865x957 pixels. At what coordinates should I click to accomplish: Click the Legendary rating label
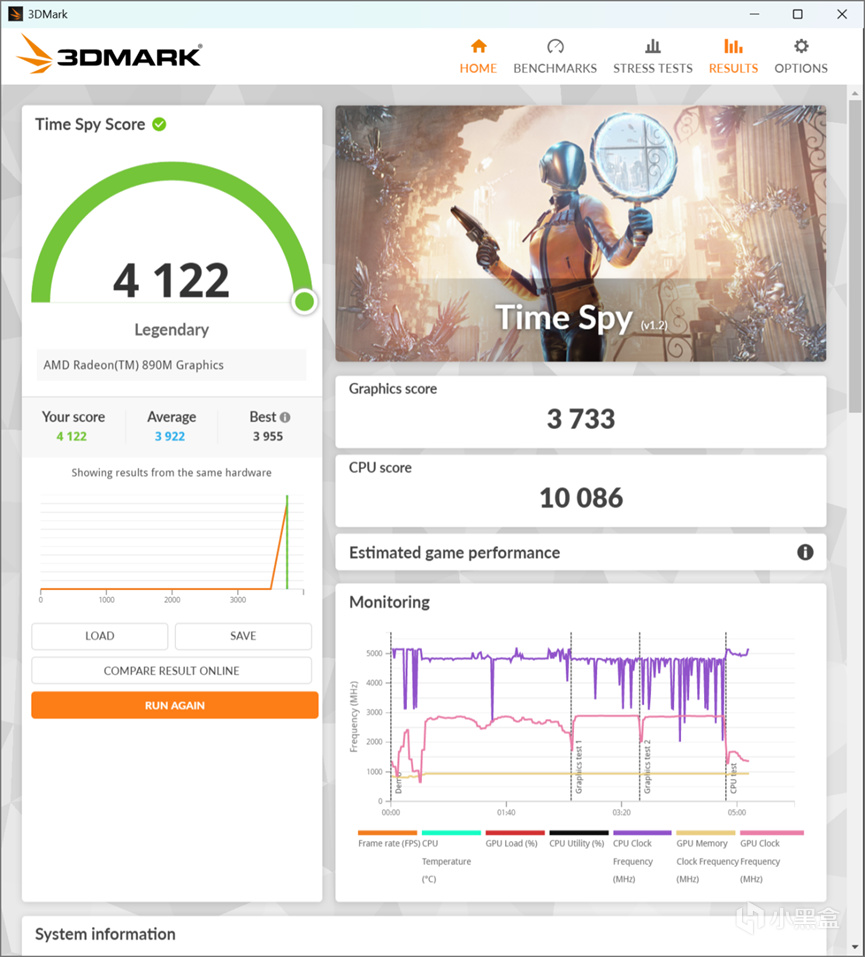[172, 330]
